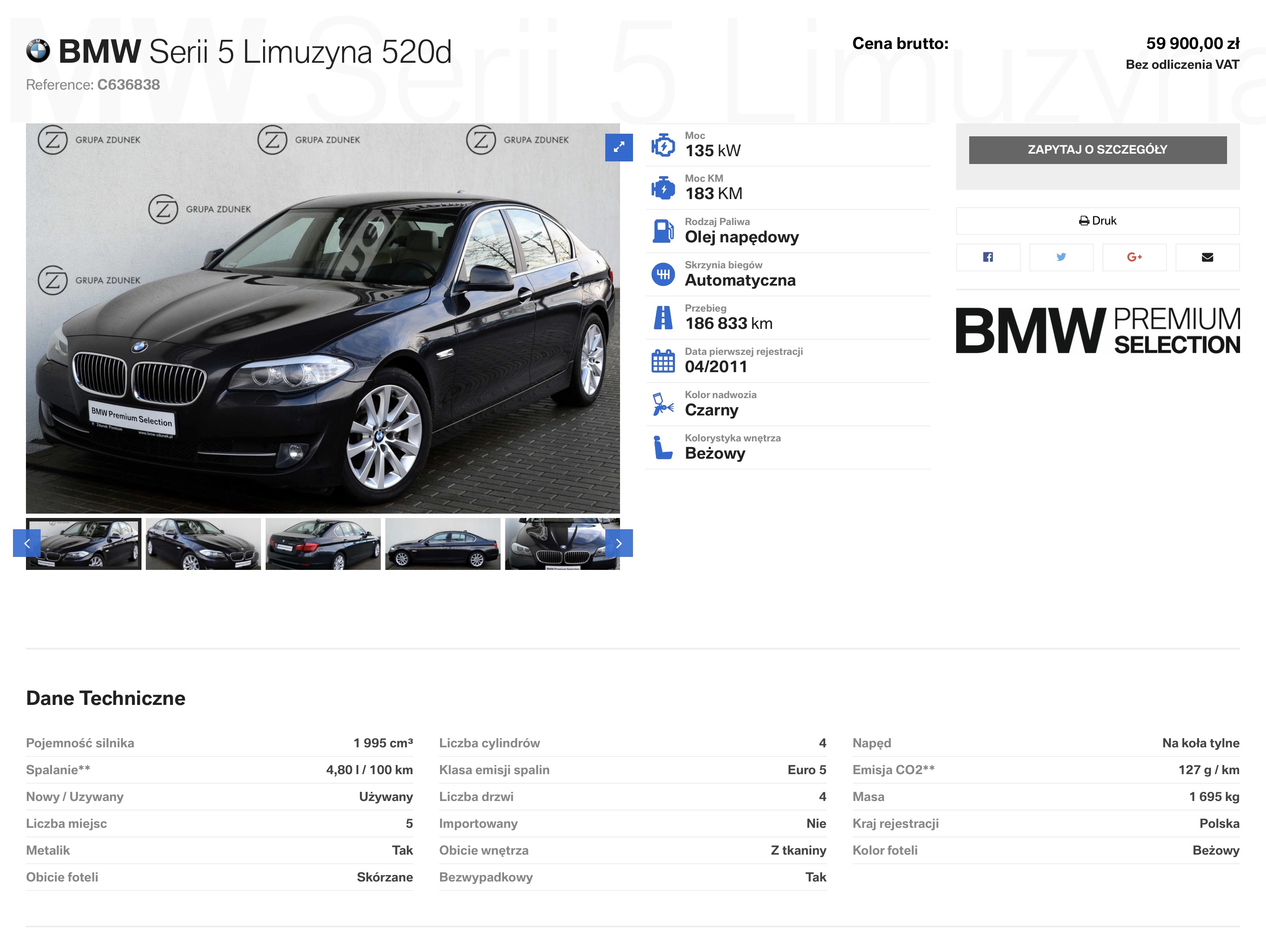The height and width of the screenshot is (952, 1266).
Task: Send the listing by email envelope icon
Action: point(1208,257)
